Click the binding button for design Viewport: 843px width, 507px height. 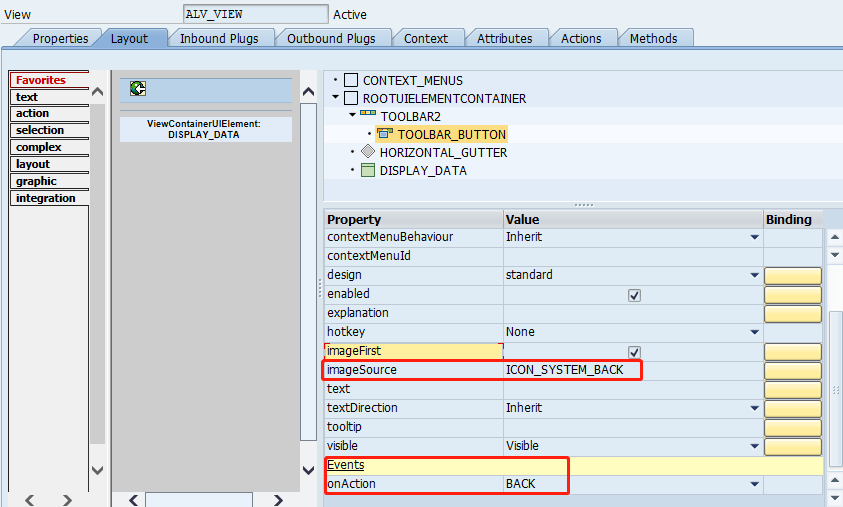click(793, 275)
